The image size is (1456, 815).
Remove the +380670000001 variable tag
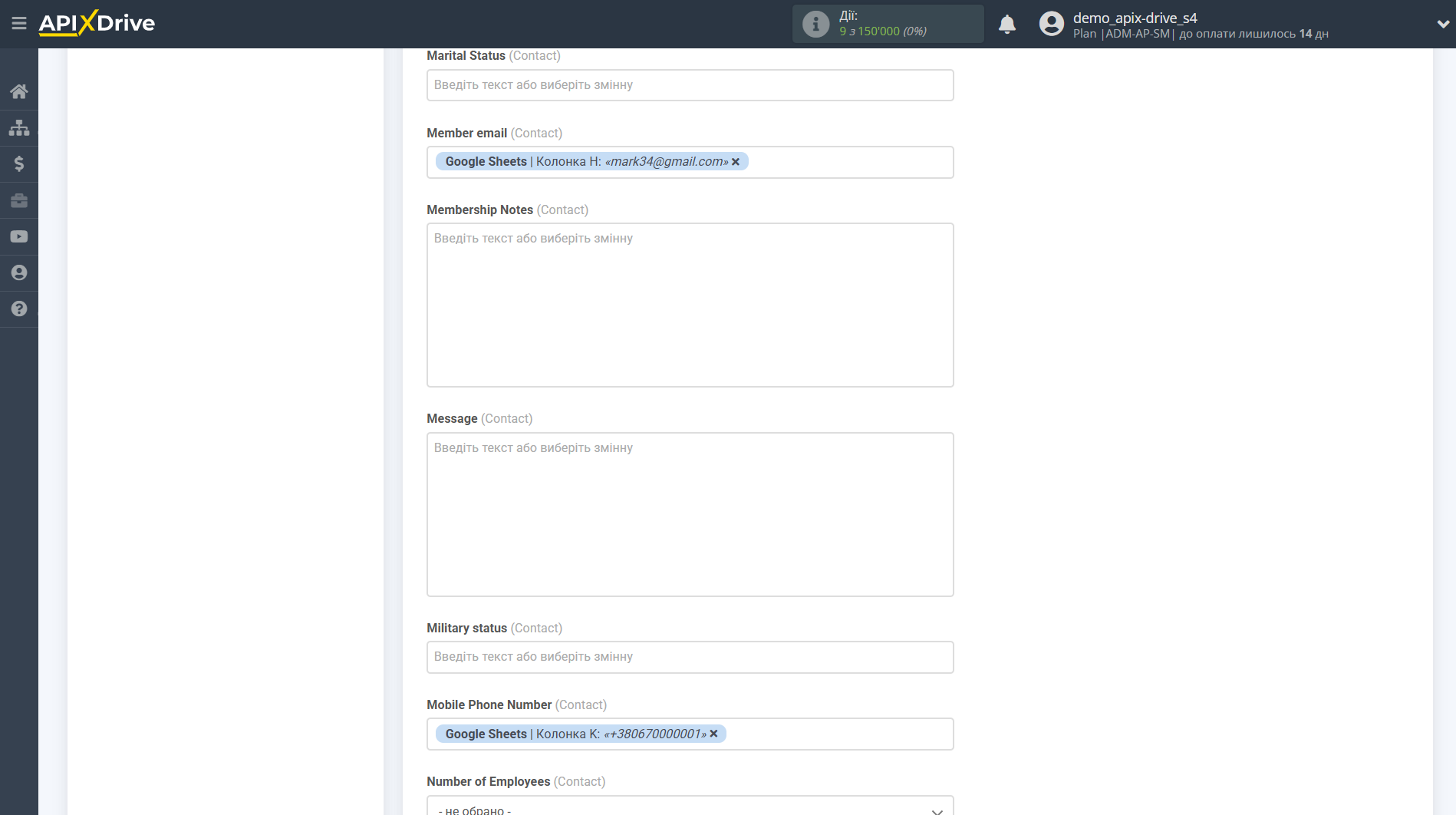[714, 734]
